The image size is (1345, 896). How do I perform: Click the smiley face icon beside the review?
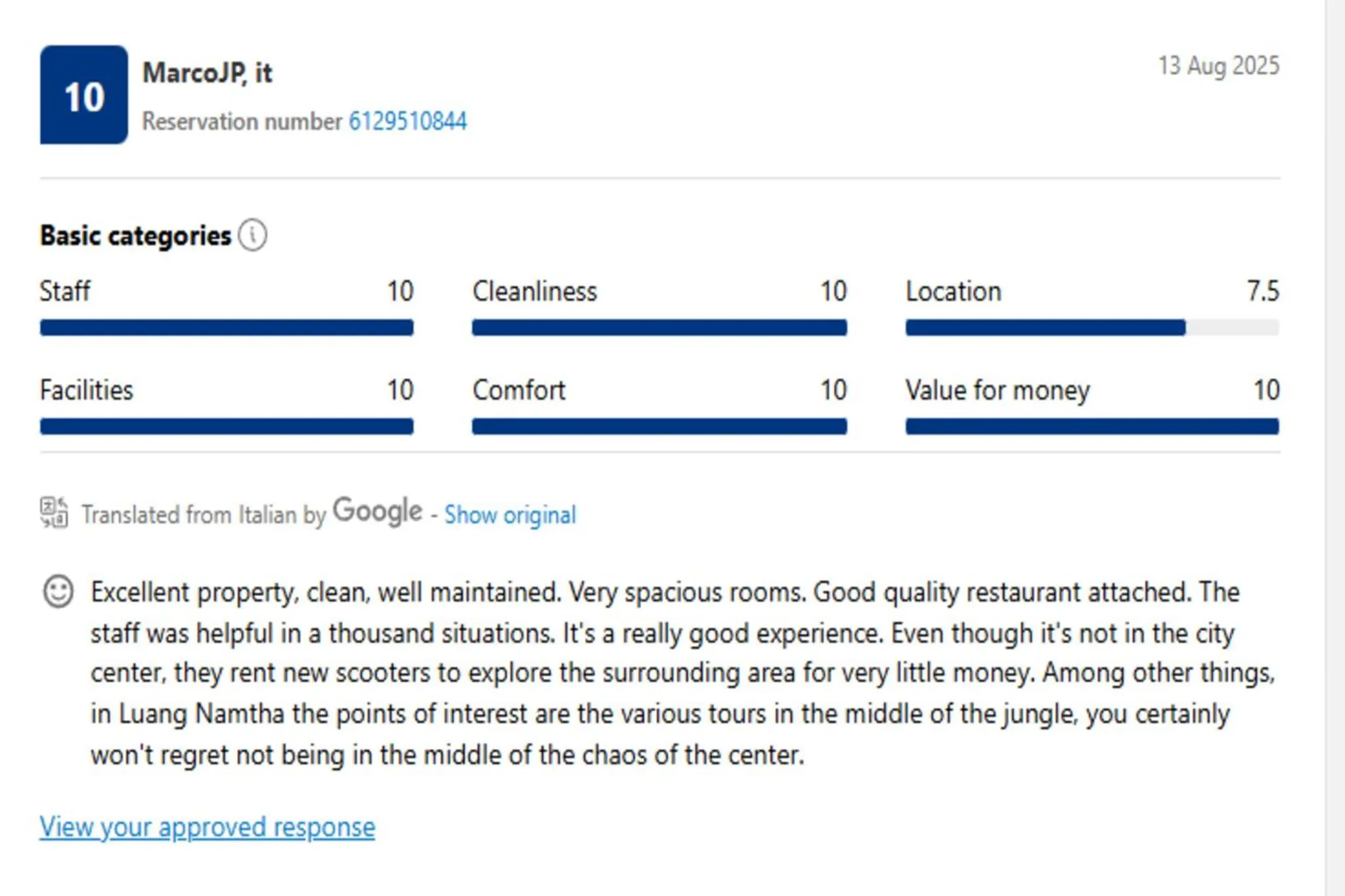pos(58,591)
